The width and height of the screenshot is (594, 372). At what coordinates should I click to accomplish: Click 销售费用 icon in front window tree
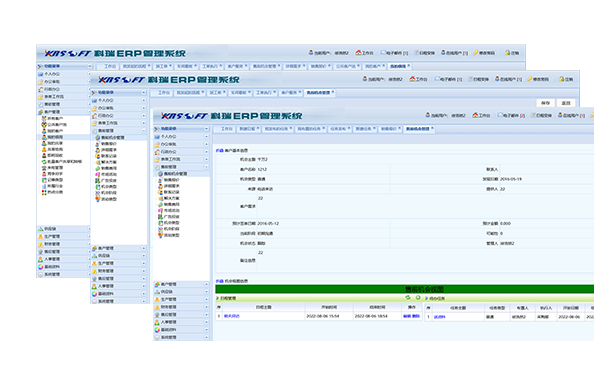[160, 204]
